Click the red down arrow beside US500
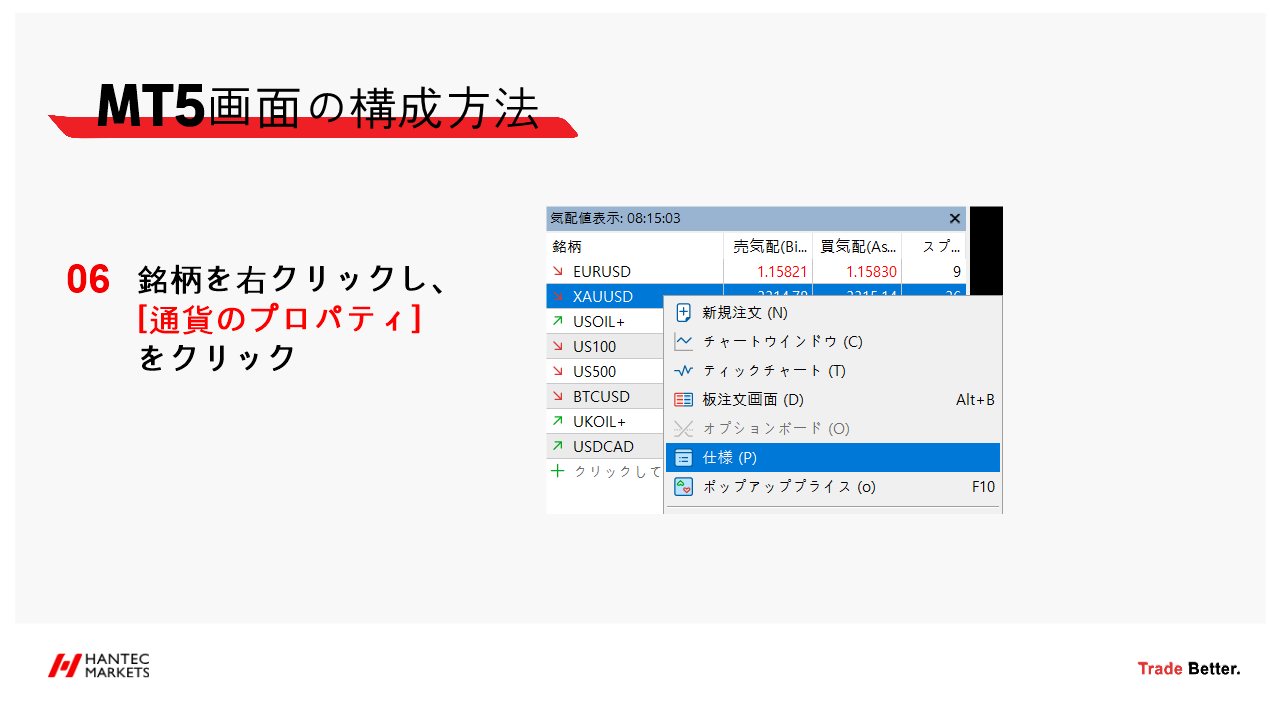This screenshot has height=720, width=1280. [558, 372]
